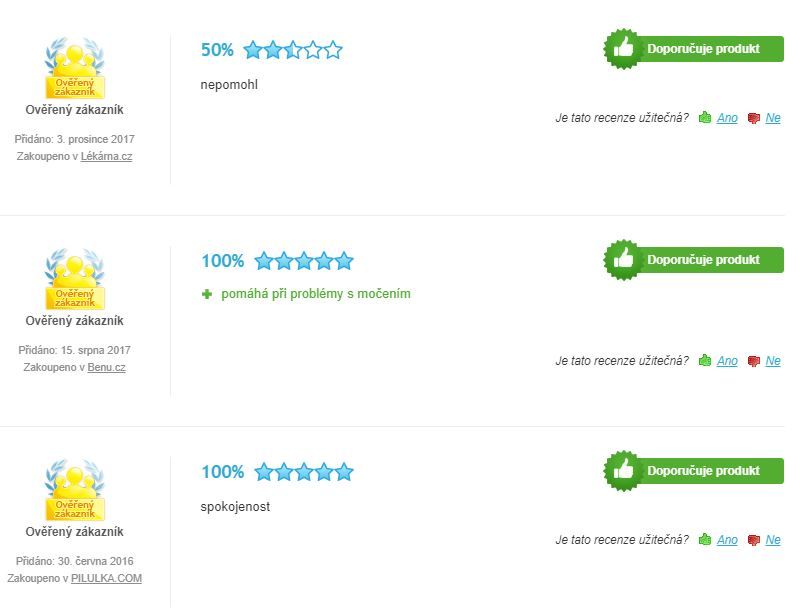This screenshot has width=806, height=616.
Task: Click the green thumbs-up icon on the 'spokojenost' review
Action: 705,539
